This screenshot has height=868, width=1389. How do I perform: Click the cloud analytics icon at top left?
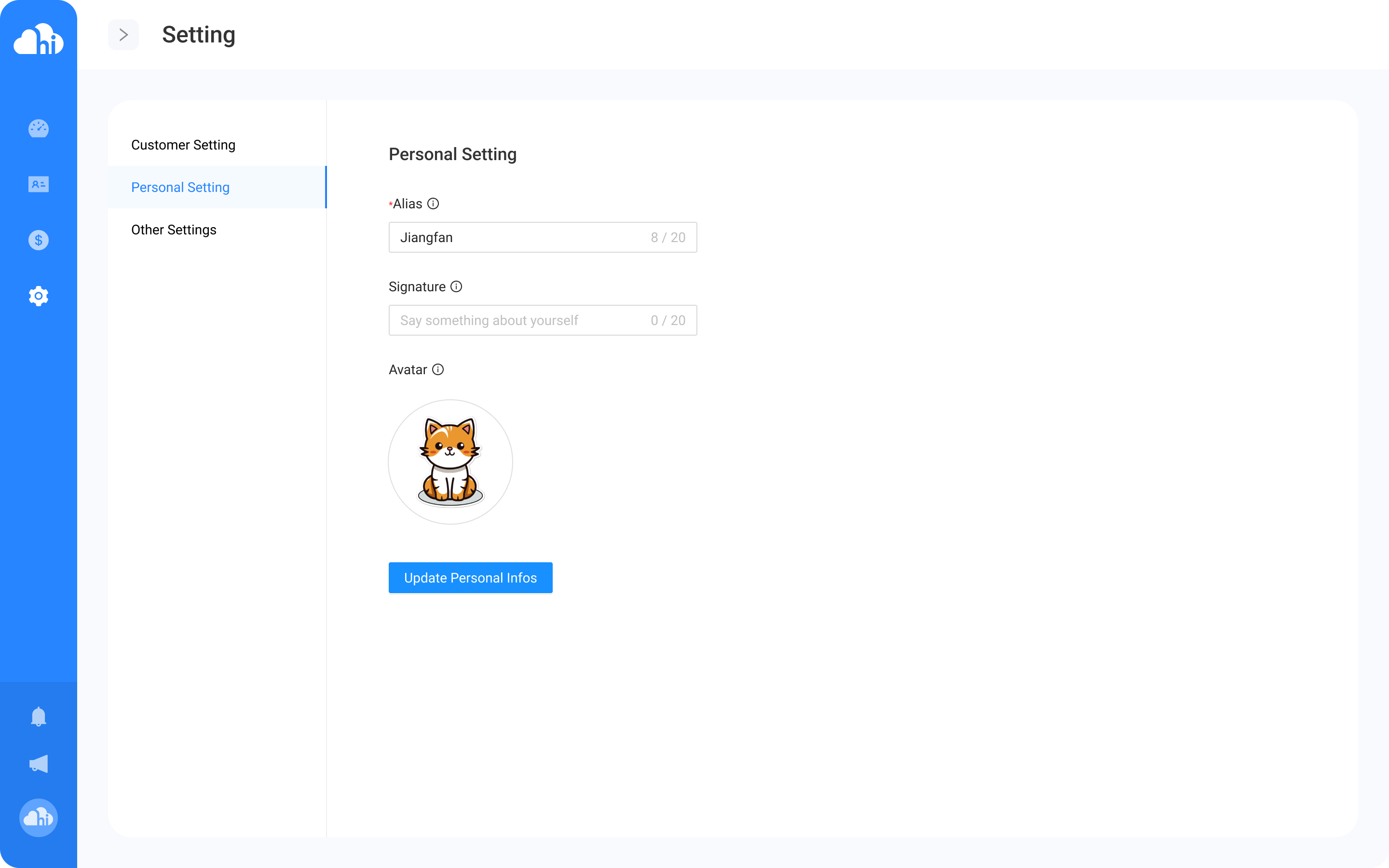click(x=38, y=40)
